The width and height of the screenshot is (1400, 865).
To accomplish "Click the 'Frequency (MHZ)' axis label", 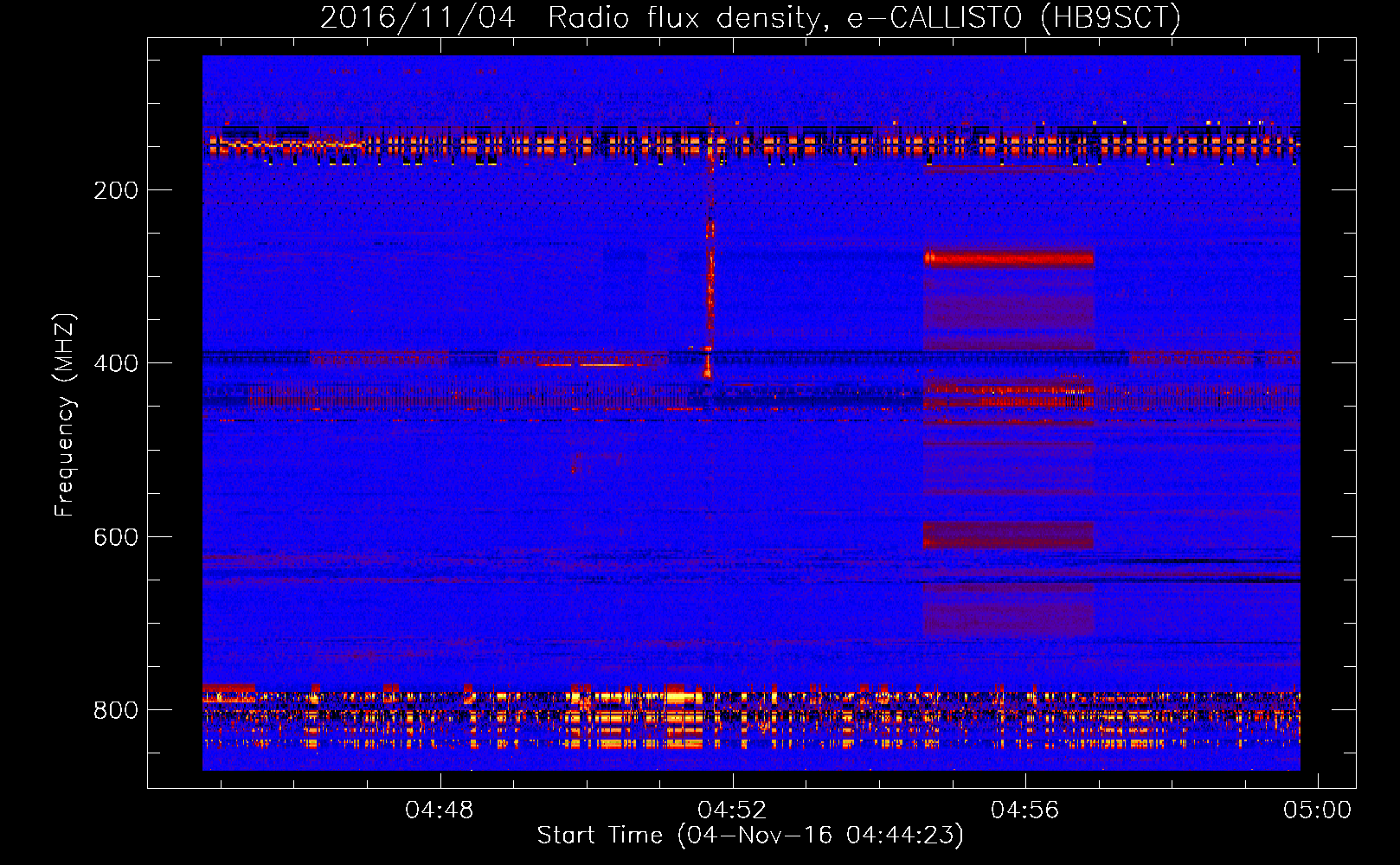I will (64, 414).
